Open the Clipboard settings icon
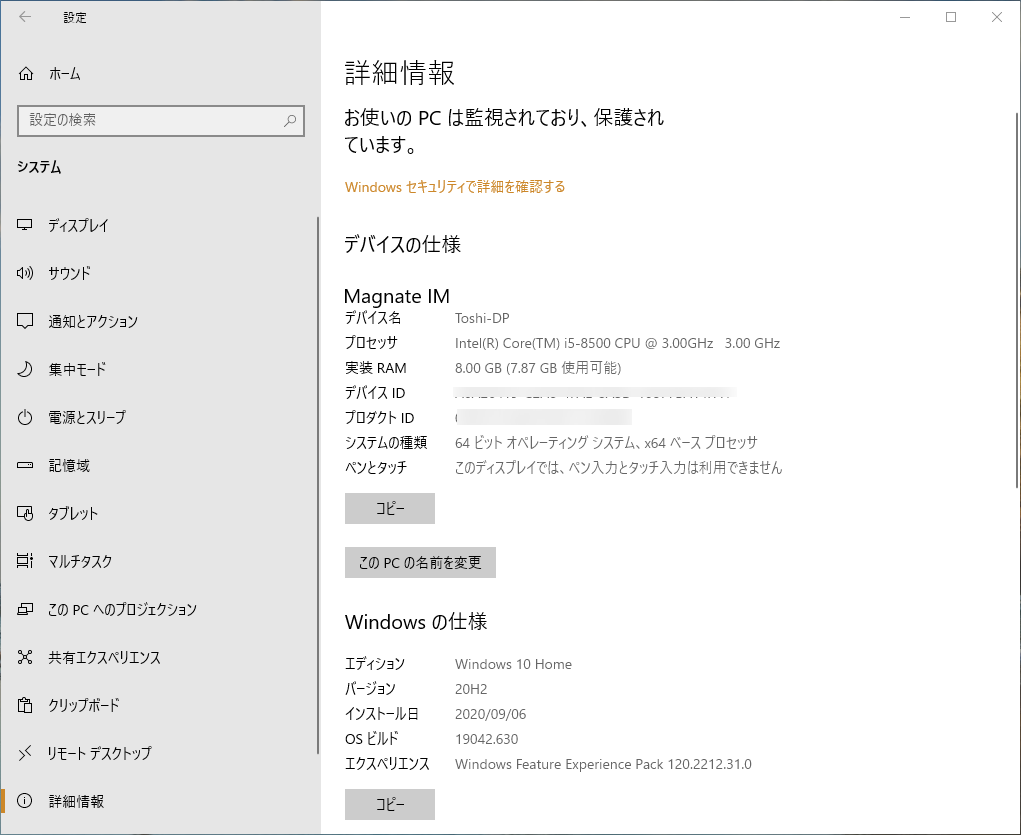The image size is (1021, 835). click(x=25, y=705)
